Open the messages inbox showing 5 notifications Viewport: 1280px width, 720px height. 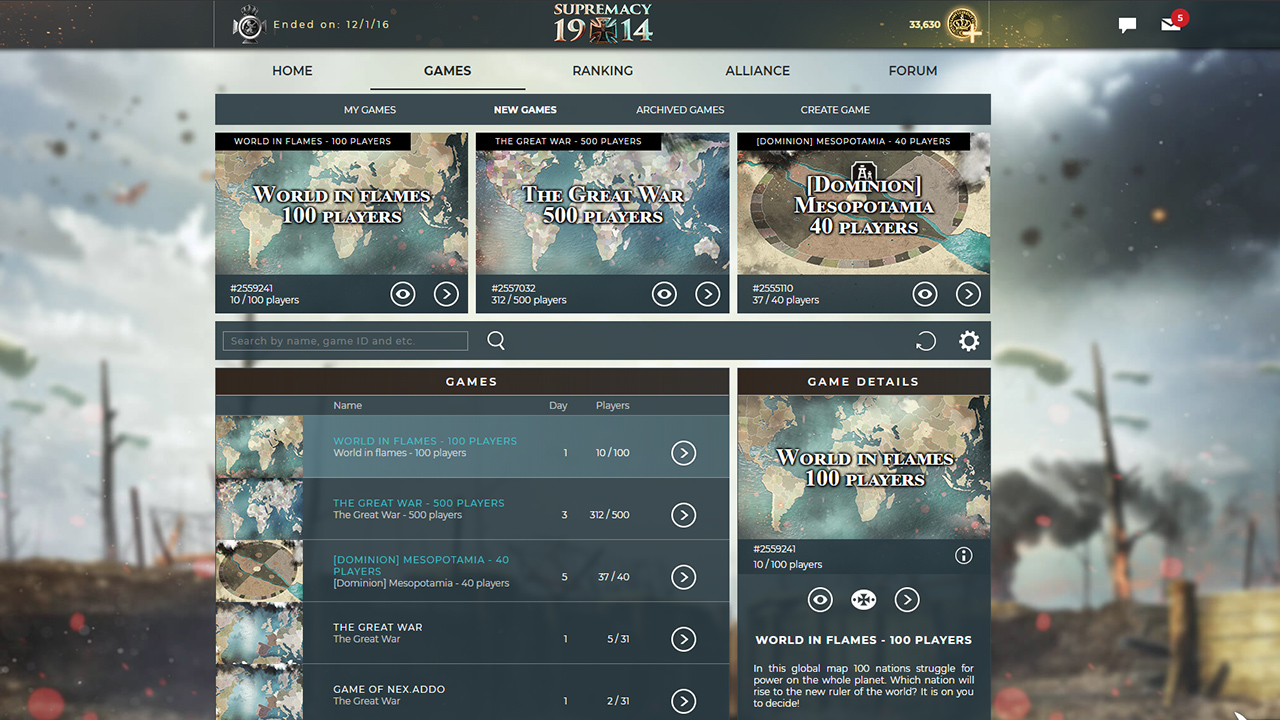tap(1170, 26)
